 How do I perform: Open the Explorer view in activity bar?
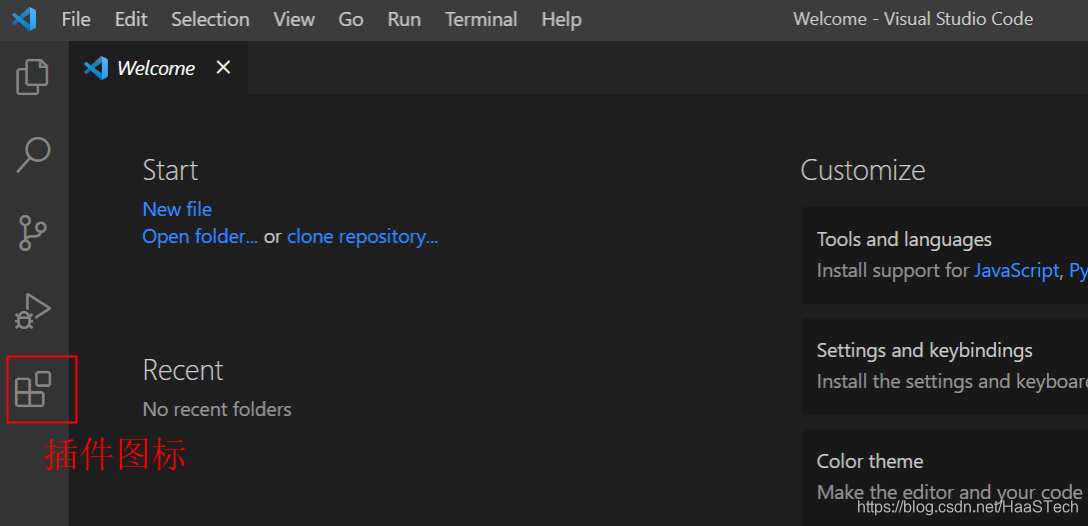tap(33, 76)
